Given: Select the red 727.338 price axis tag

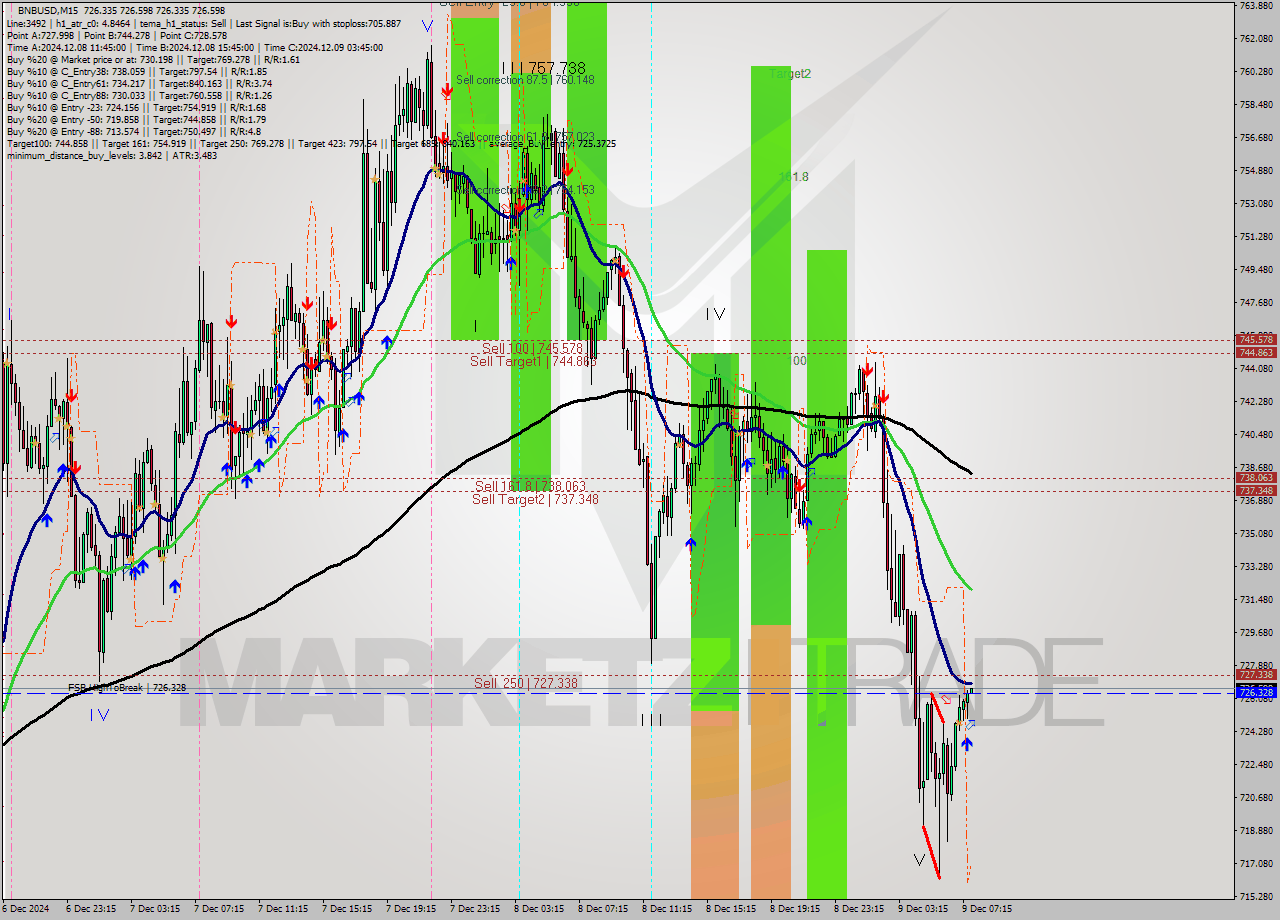Looking at the screenshot, I should click(x=1255, y=675).
